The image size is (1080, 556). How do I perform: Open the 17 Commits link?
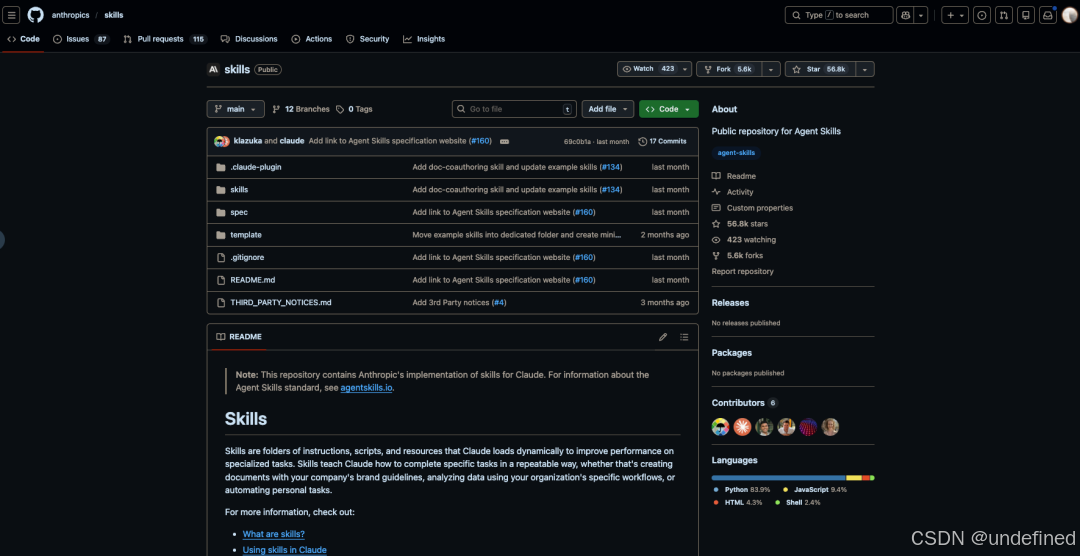[x=663, y=141]
